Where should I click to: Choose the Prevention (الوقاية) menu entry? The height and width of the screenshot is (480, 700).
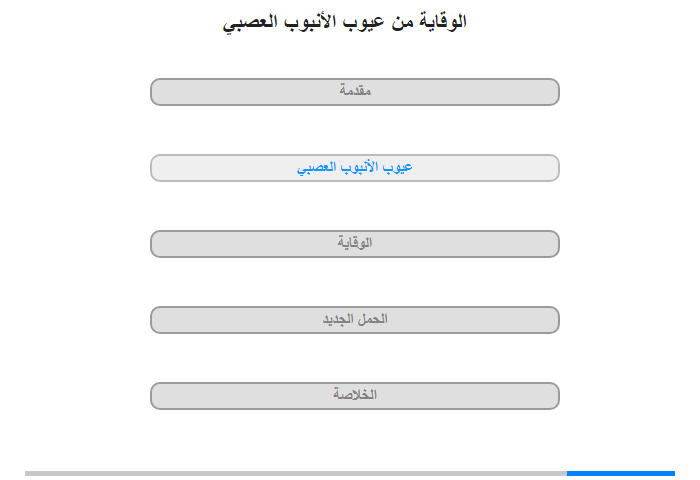pos(354,244)
